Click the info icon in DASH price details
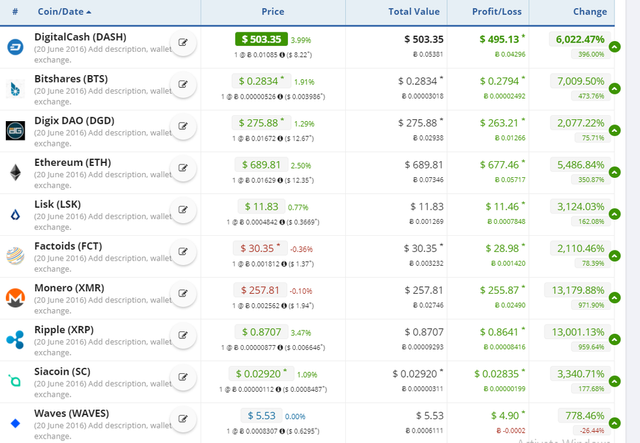Screen dimensions: 640x443 coord(282,55)
